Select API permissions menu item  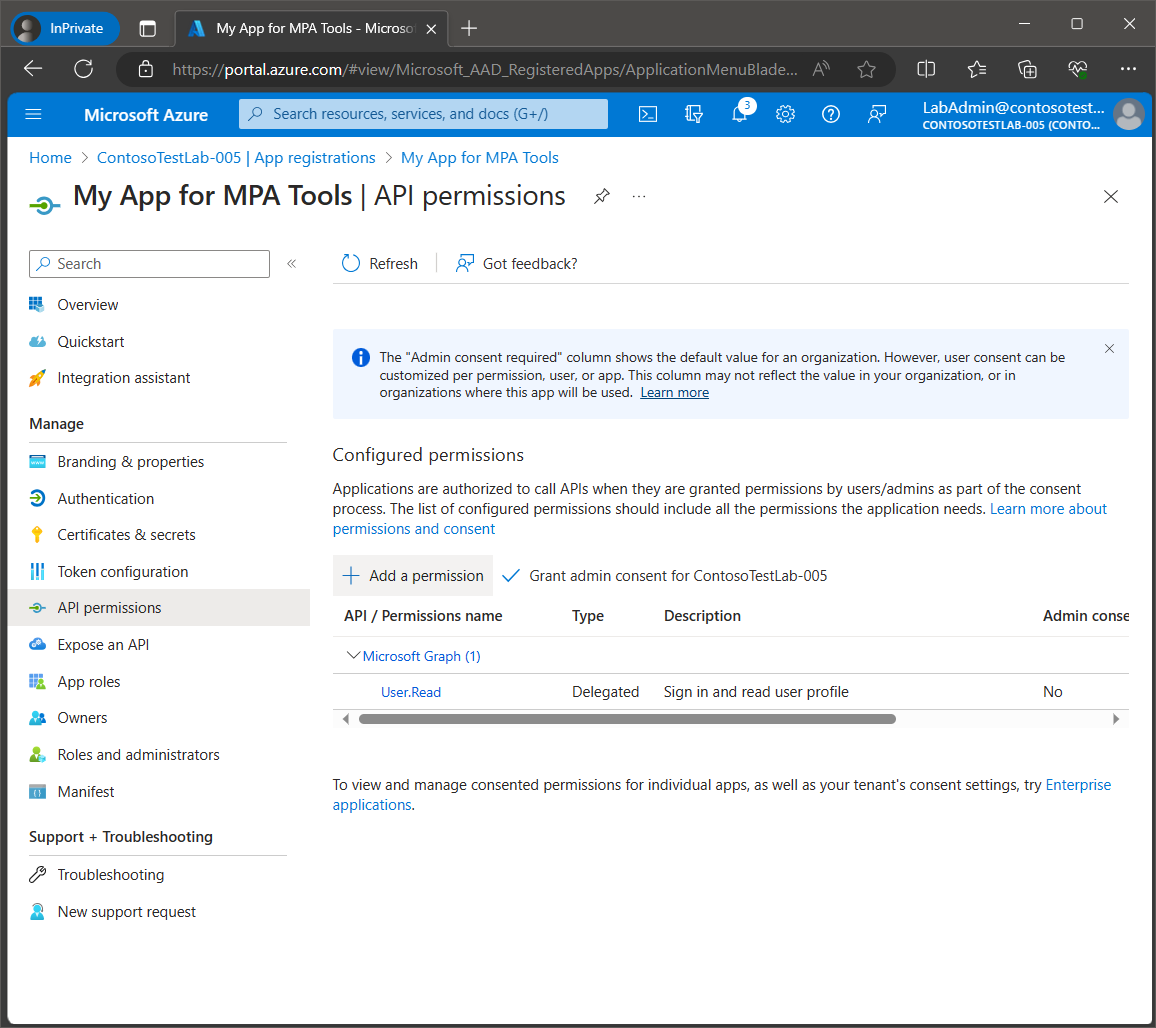click(x=159, y=608)
